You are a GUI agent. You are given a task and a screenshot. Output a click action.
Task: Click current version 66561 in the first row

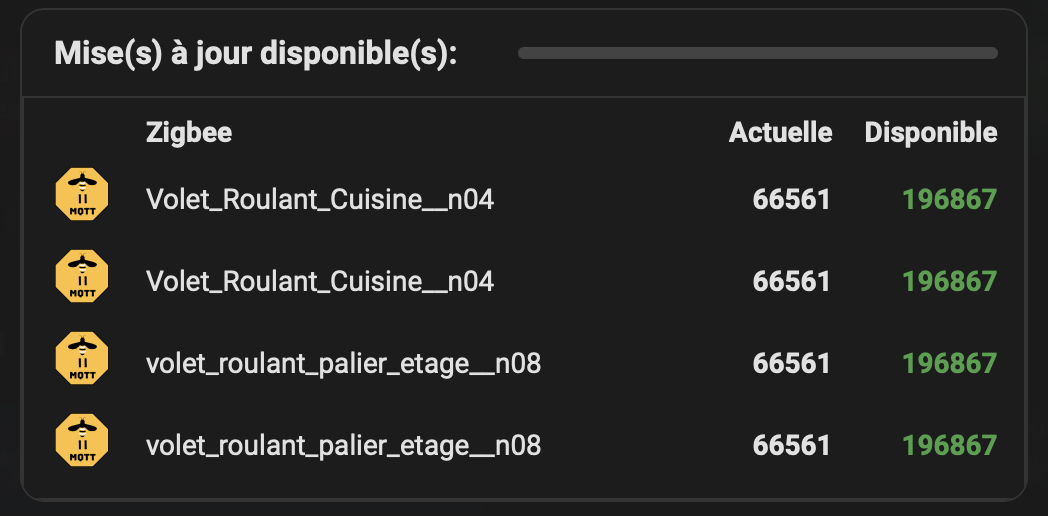coord(791,200)
